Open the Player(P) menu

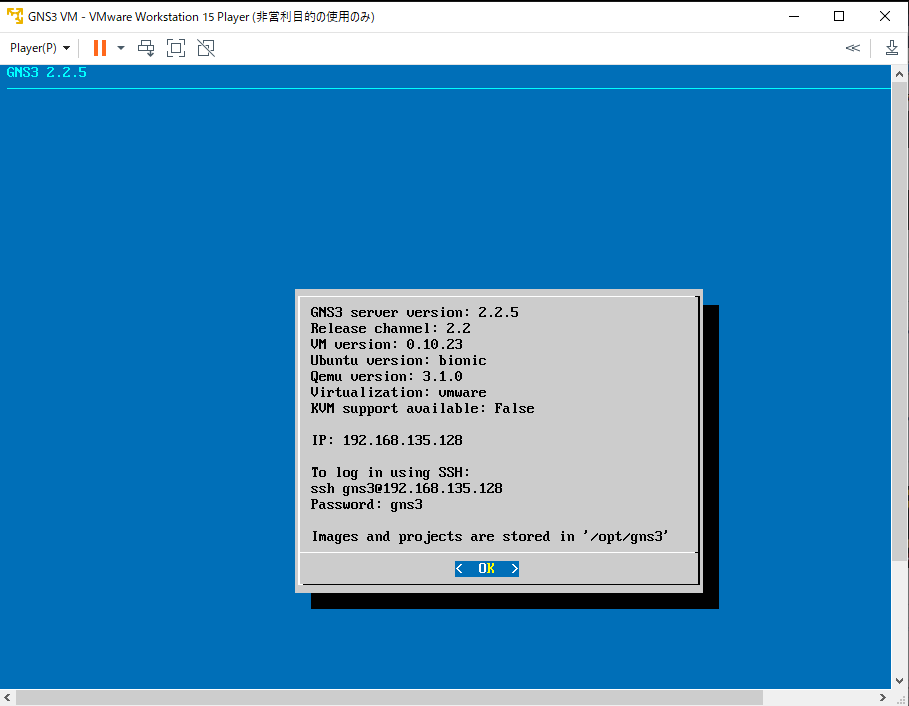tap(39, 48)
